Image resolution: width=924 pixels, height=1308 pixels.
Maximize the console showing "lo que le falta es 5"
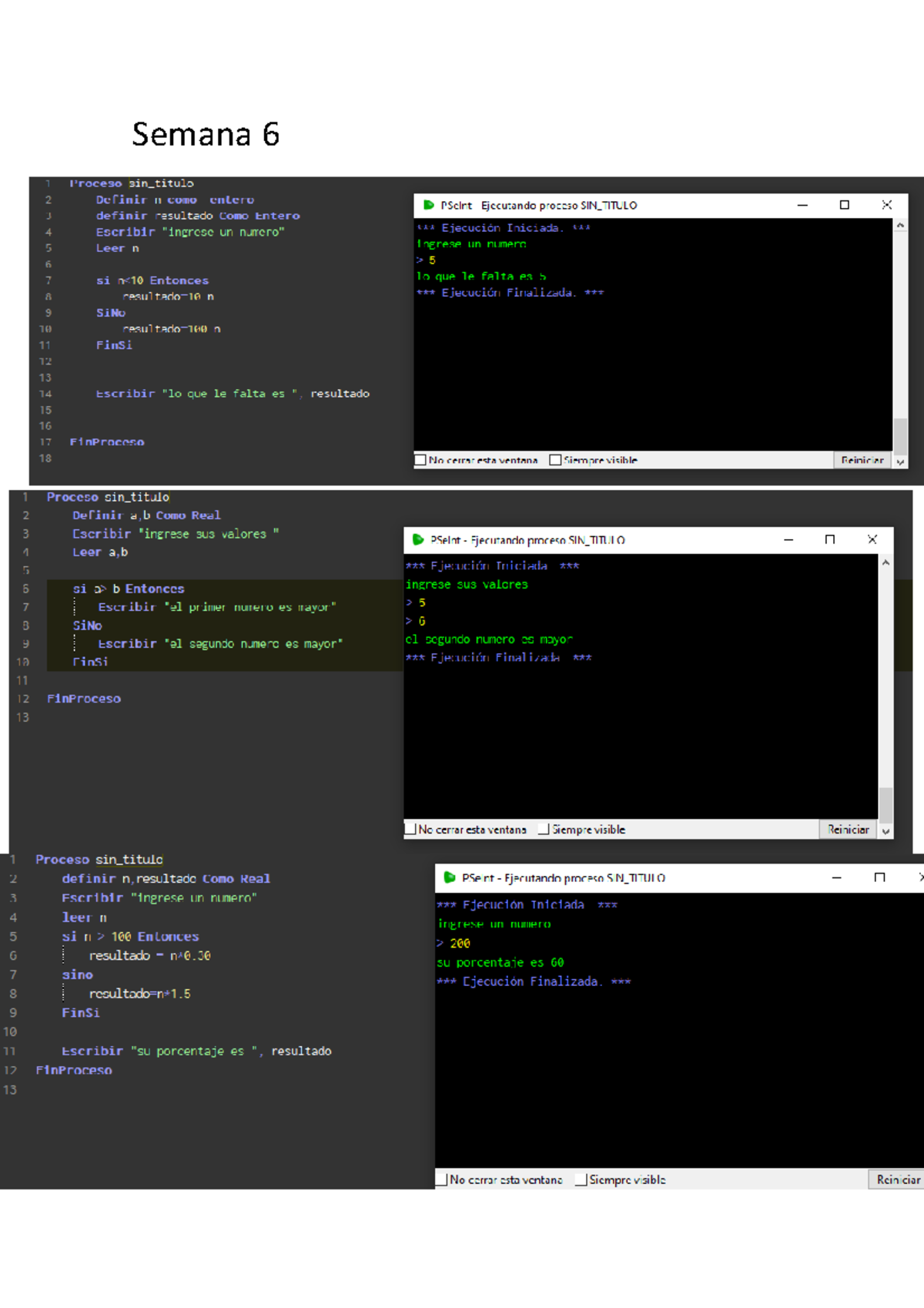pos(844,205)
